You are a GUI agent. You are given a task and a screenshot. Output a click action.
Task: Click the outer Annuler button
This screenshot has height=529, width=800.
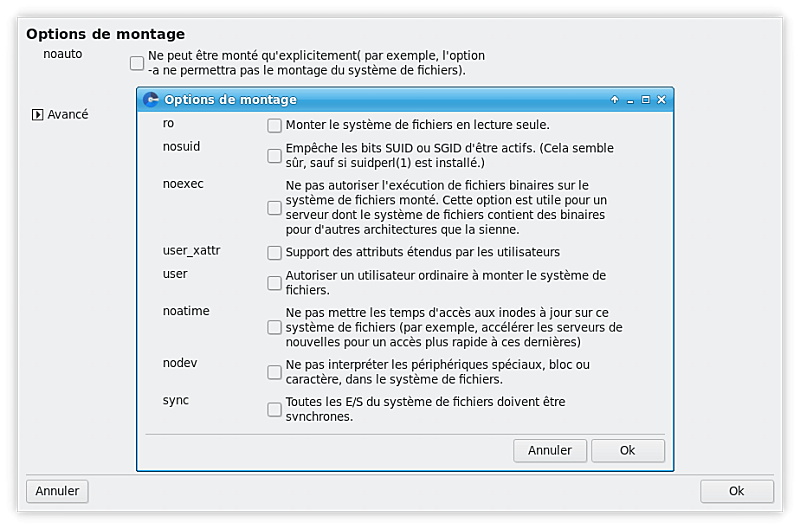(x=57, y=491)
